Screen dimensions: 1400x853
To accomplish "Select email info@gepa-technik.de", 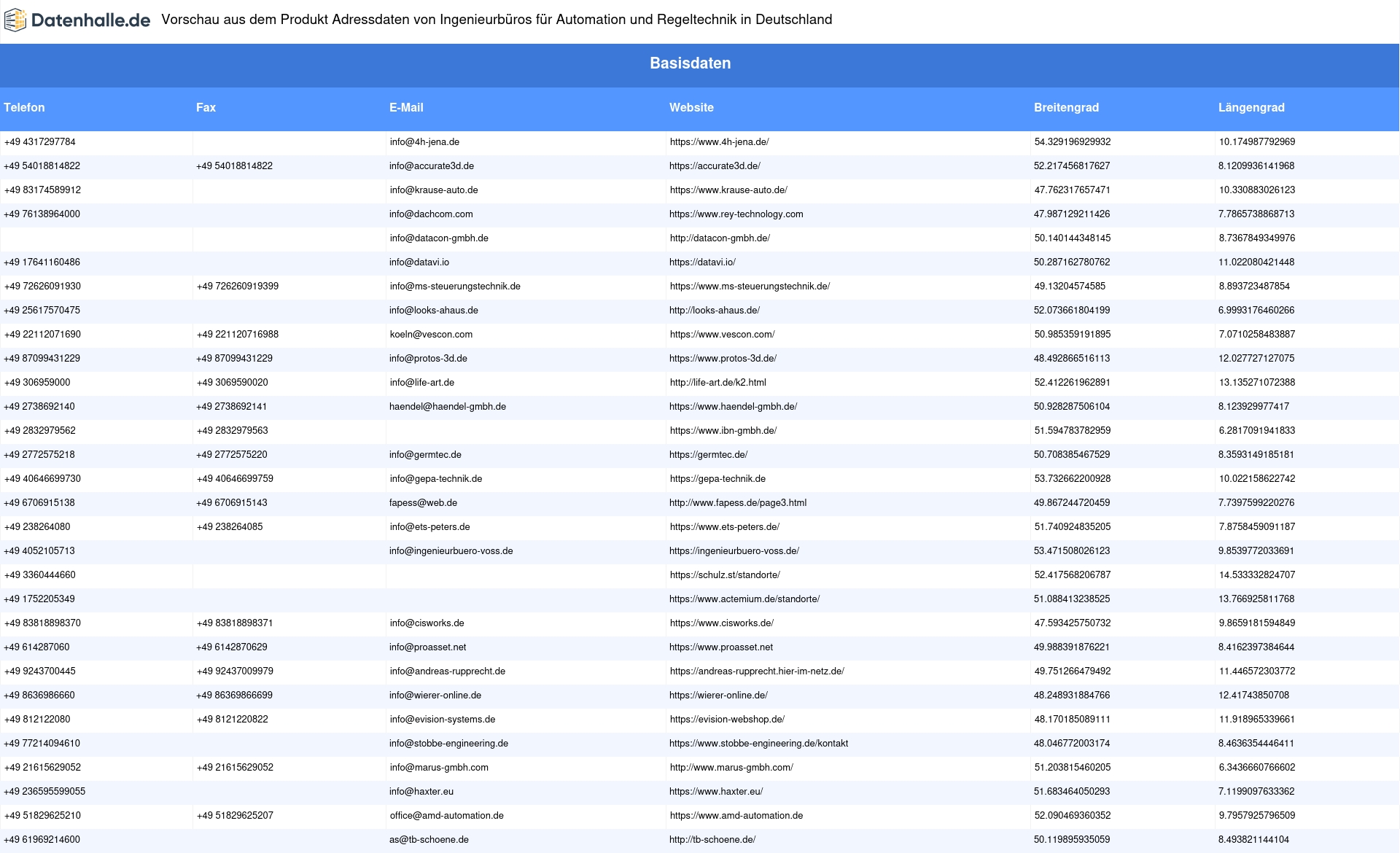I will 436,479.
